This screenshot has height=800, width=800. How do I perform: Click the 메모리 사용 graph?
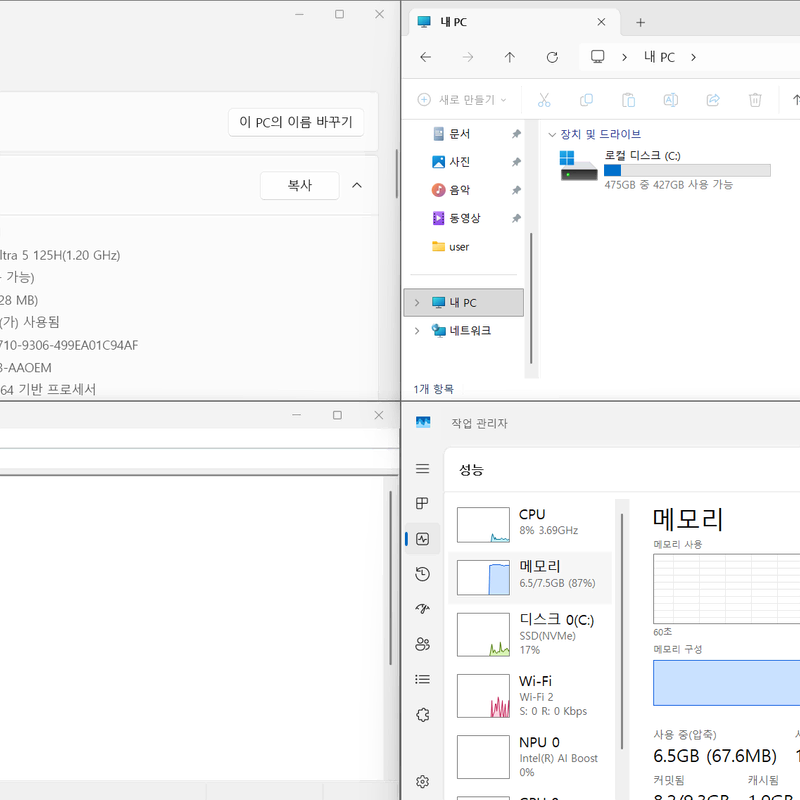click(x=727, y=589)
